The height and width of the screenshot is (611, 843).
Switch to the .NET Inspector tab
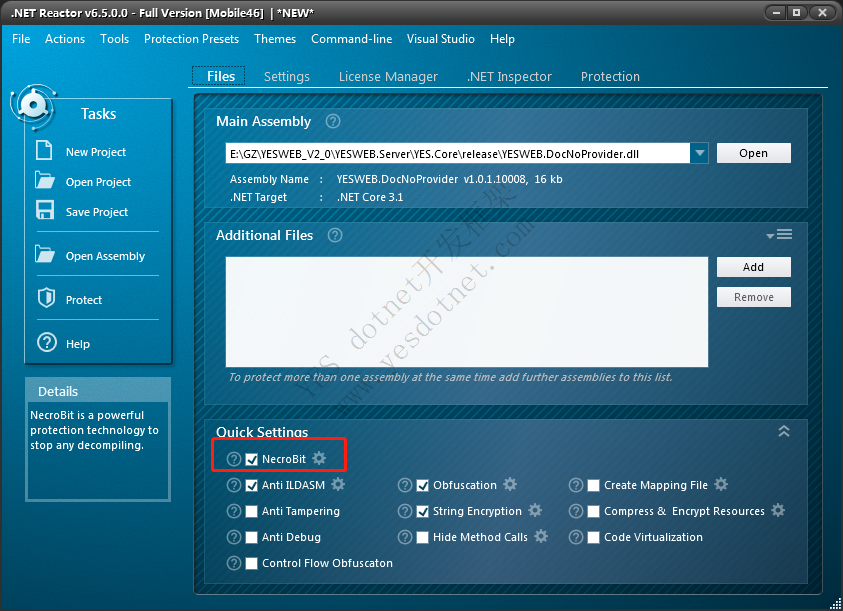(x=509, y=76)
